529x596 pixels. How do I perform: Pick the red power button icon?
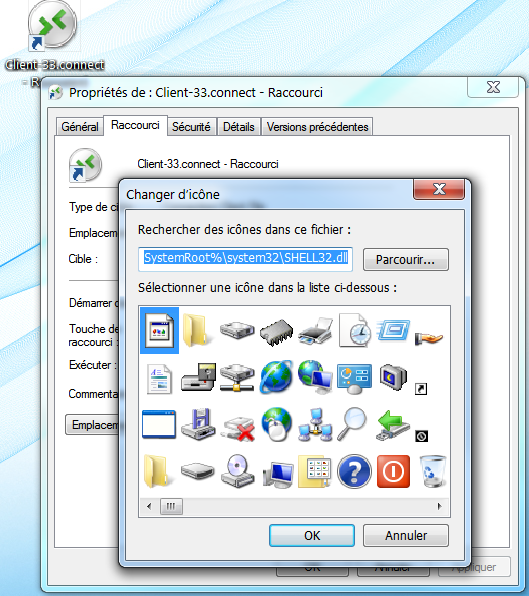pos(393,471)
